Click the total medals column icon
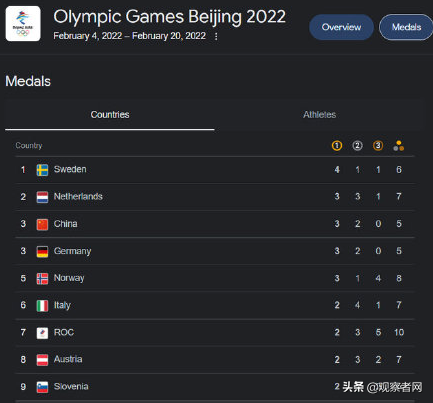 click(x=399, y=146)
